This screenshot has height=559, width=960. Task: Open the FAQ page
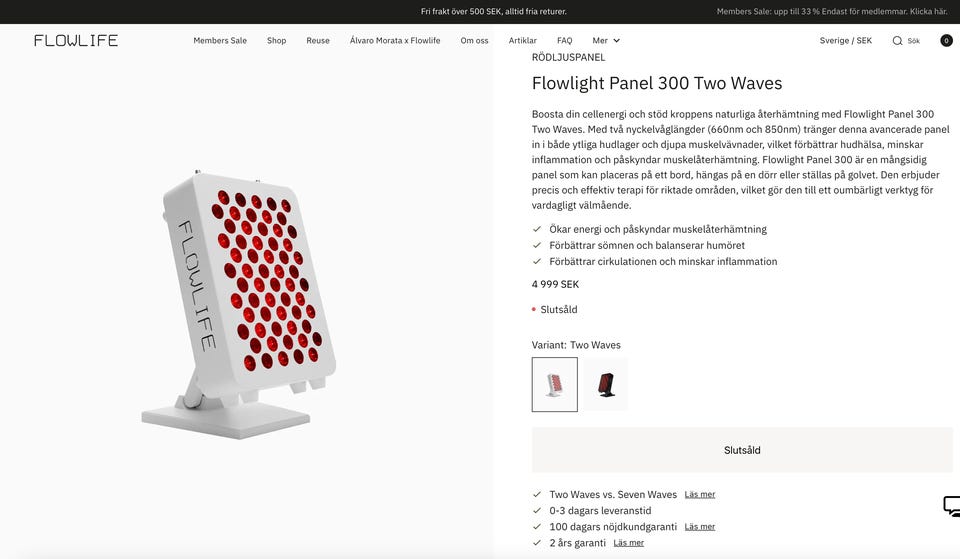pos(565,41)
